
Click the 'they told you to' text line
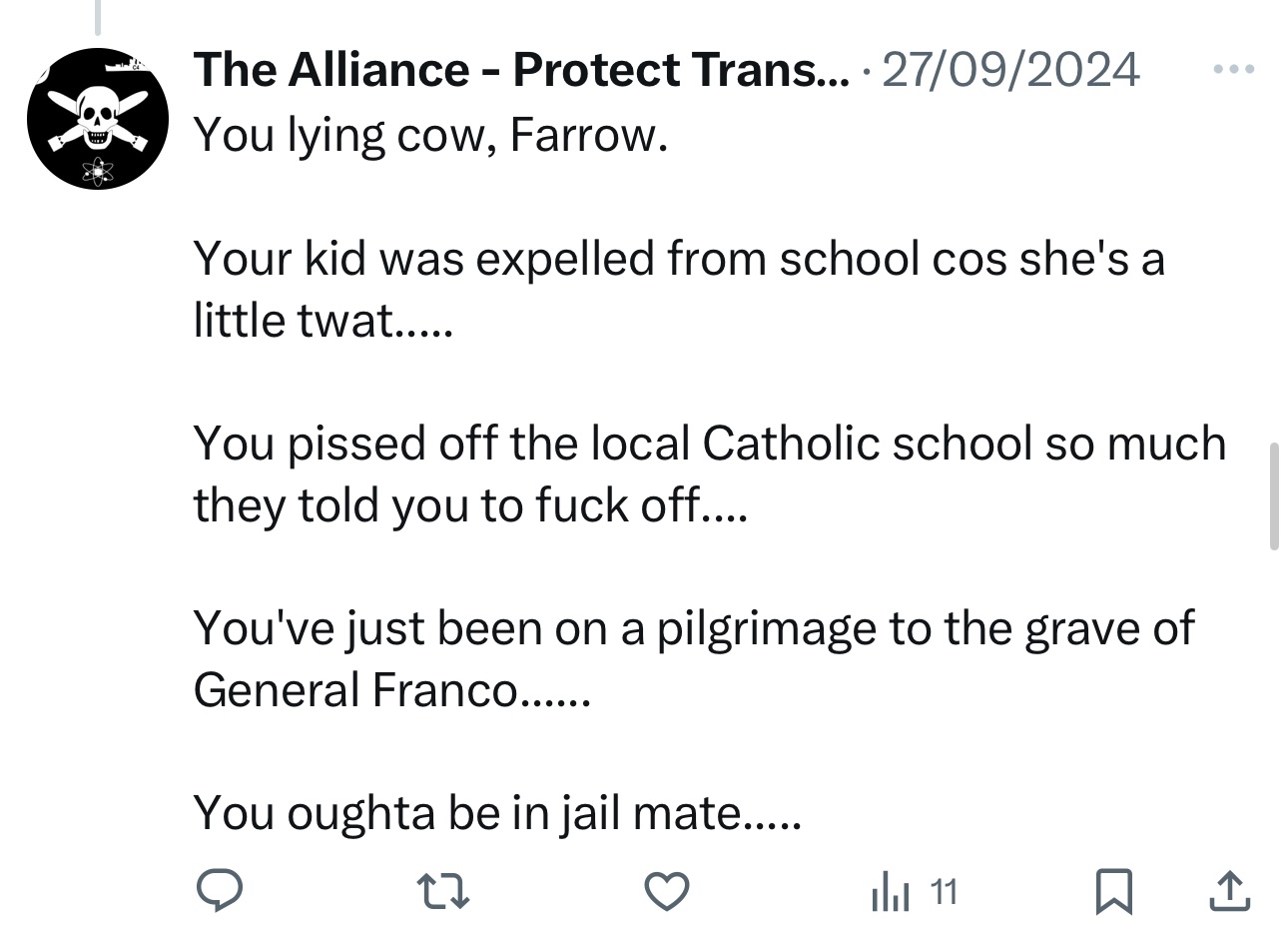(x=469, y=505)
